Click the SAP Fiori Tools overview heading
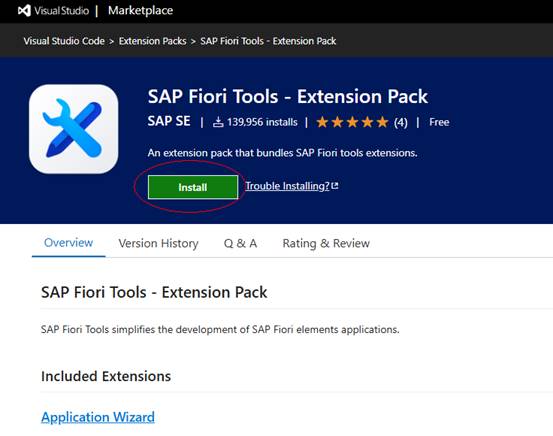Image resolution: width=553 pixels, height=436 pixels. (154, 292)
